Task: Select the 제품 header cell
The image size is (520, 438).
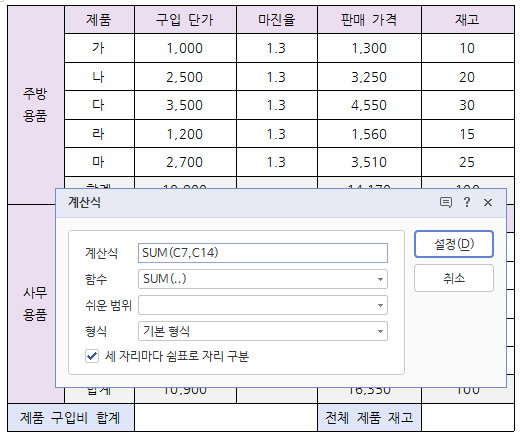Action: coord(99,20)
